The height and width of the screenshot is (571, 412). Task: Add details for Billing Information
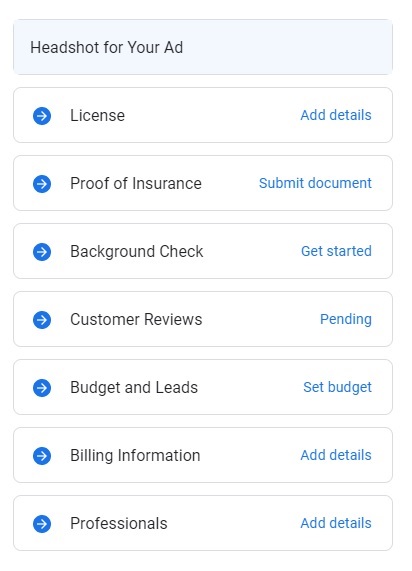pyautogui.click(x=336, y=455)
